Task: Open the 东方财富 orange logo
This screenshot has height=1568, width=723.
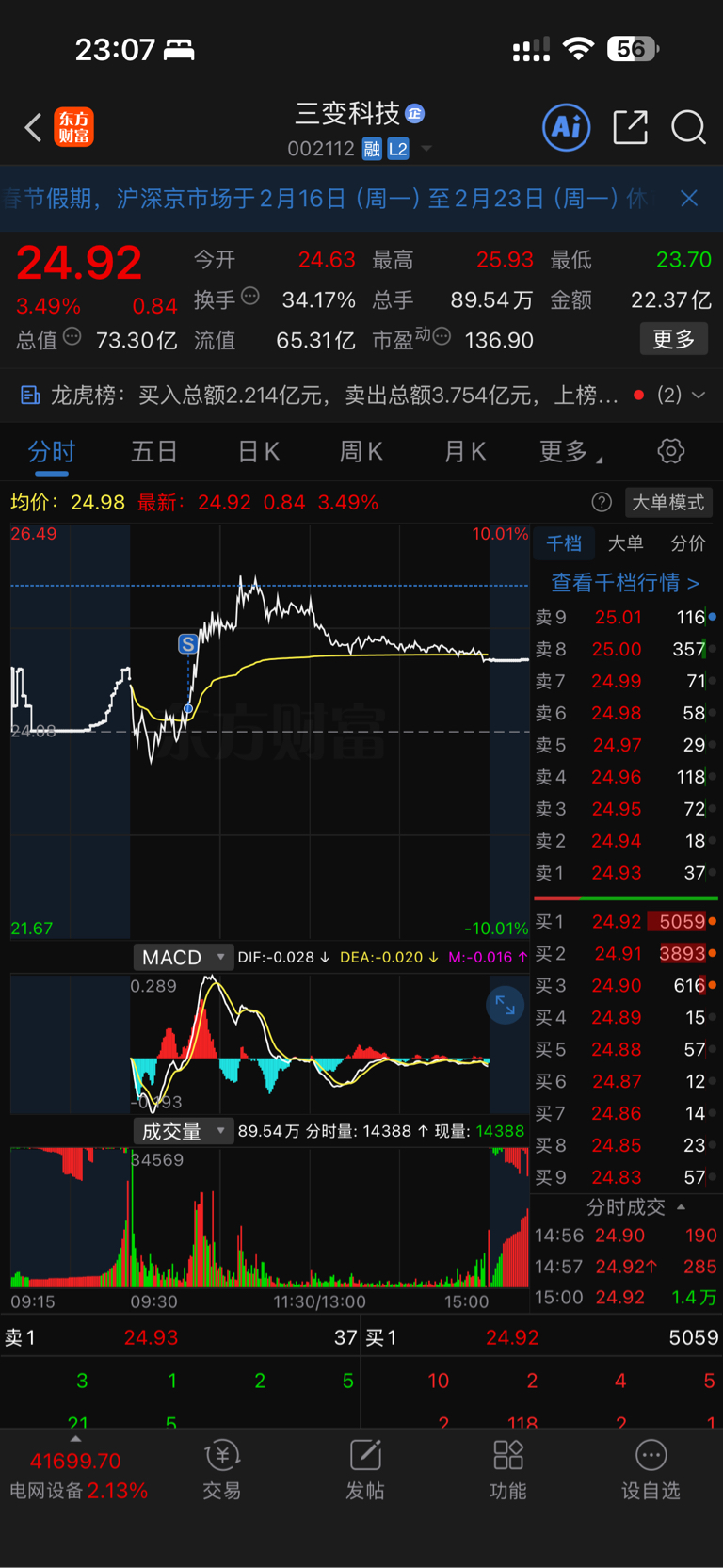Action: 73,127
